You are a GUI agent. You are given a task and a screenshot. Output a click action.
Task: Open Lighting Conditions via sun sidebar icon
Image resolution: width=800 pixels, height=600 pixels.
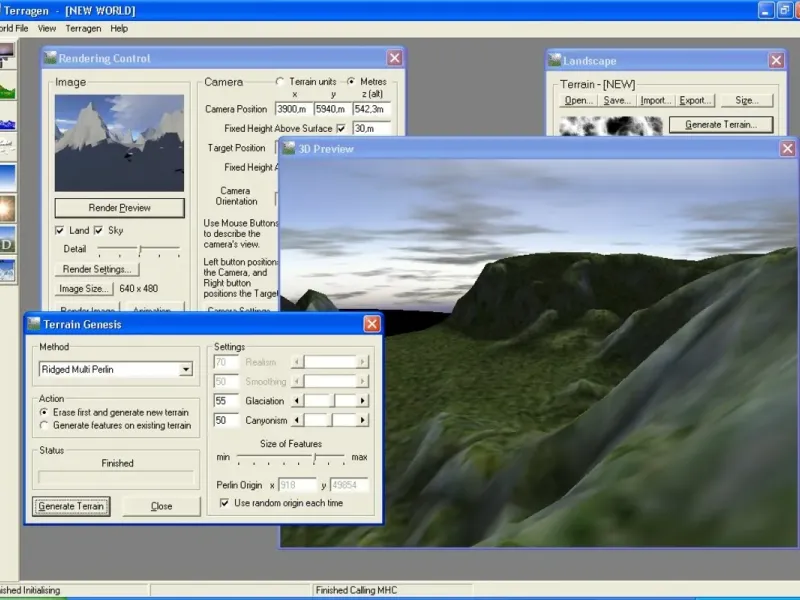coord(6,208)
